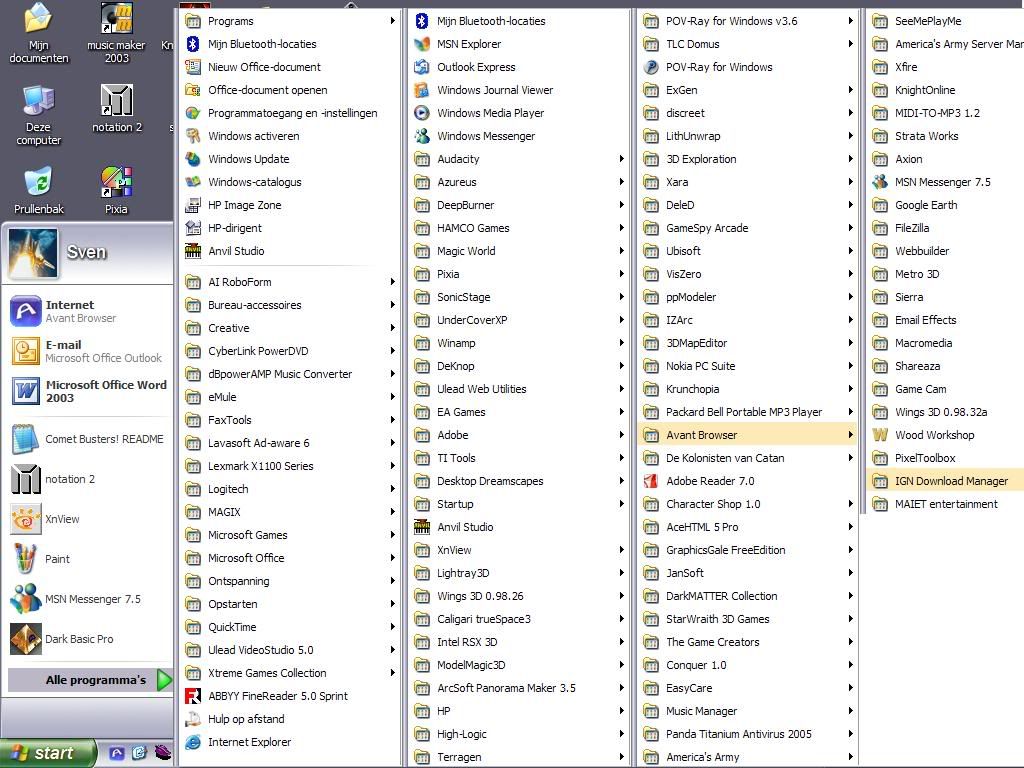Launch XnView from recent programs list
1024x768 pixels.
88,519
